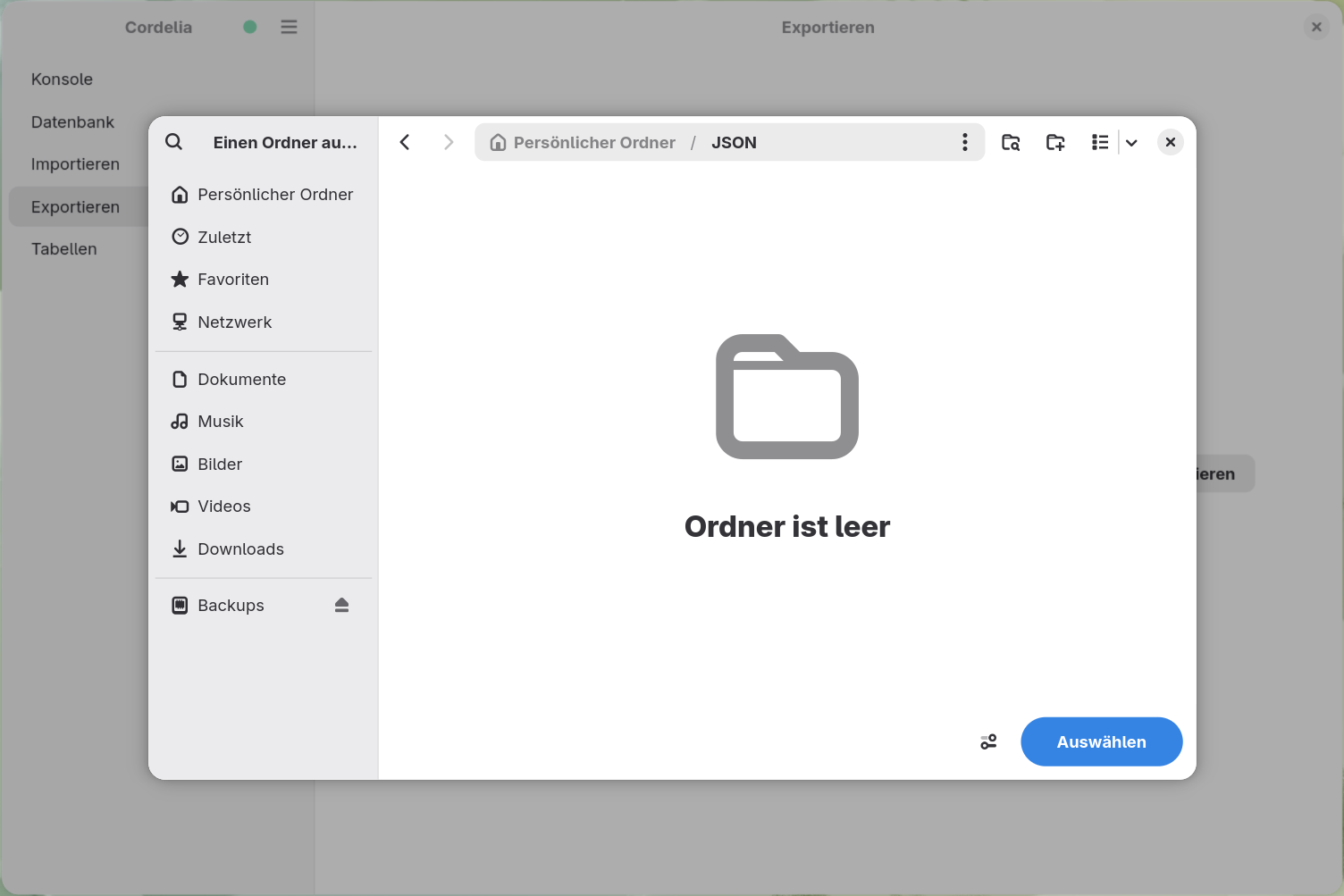Click the green status dot beside Cordelia

[x=250, y=27]
